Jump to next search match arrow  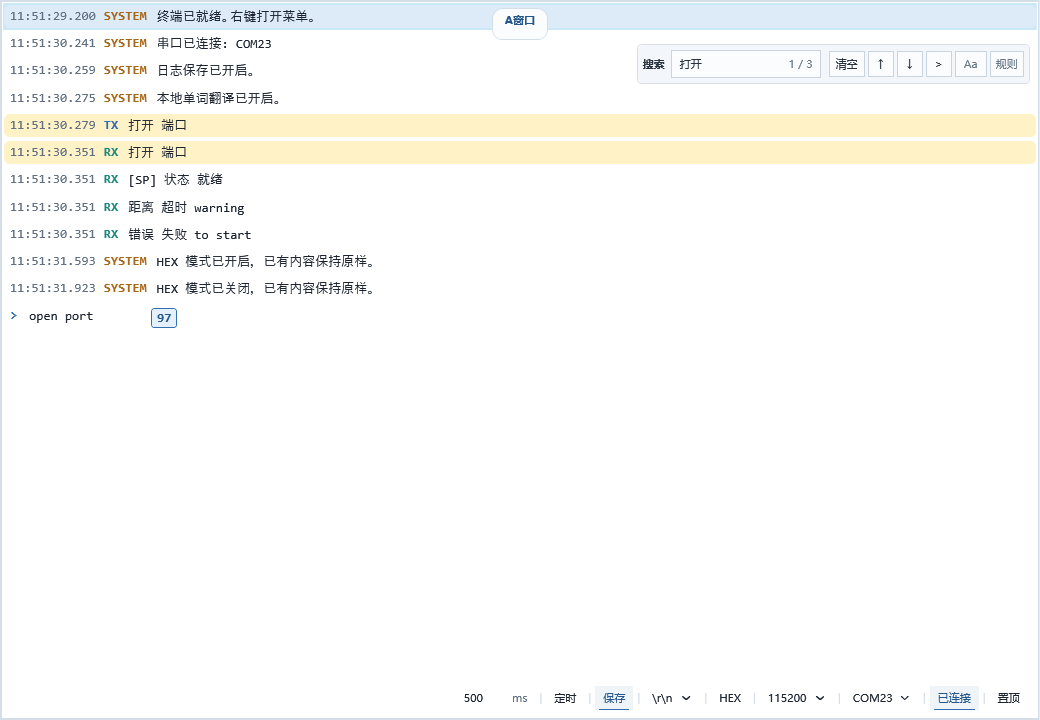click(909, 64)
